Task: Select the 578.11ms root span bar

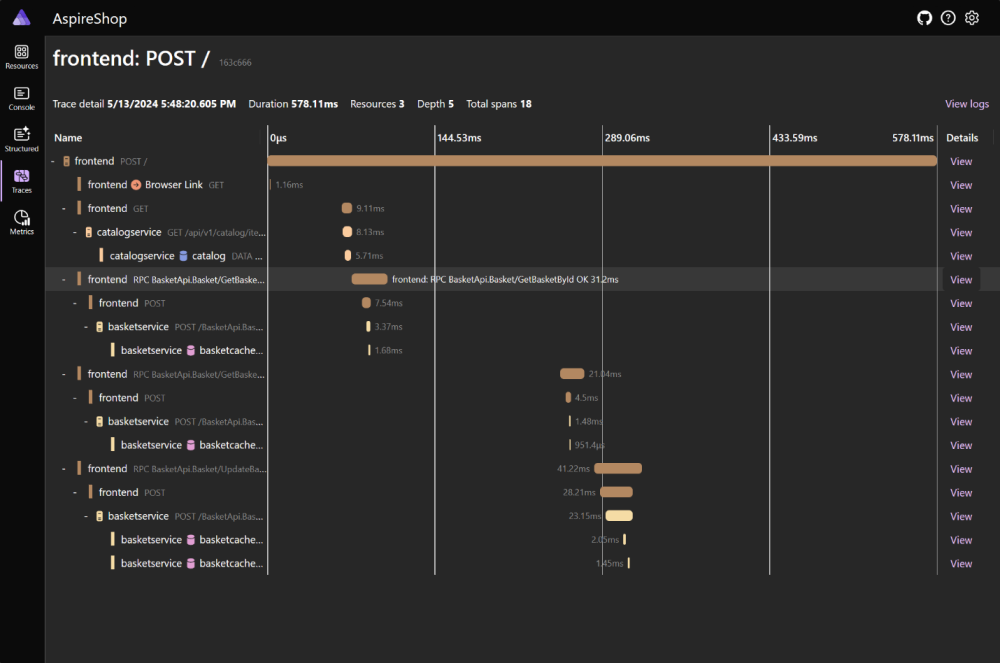Action: pyautogui.click(x=602, y=161)
